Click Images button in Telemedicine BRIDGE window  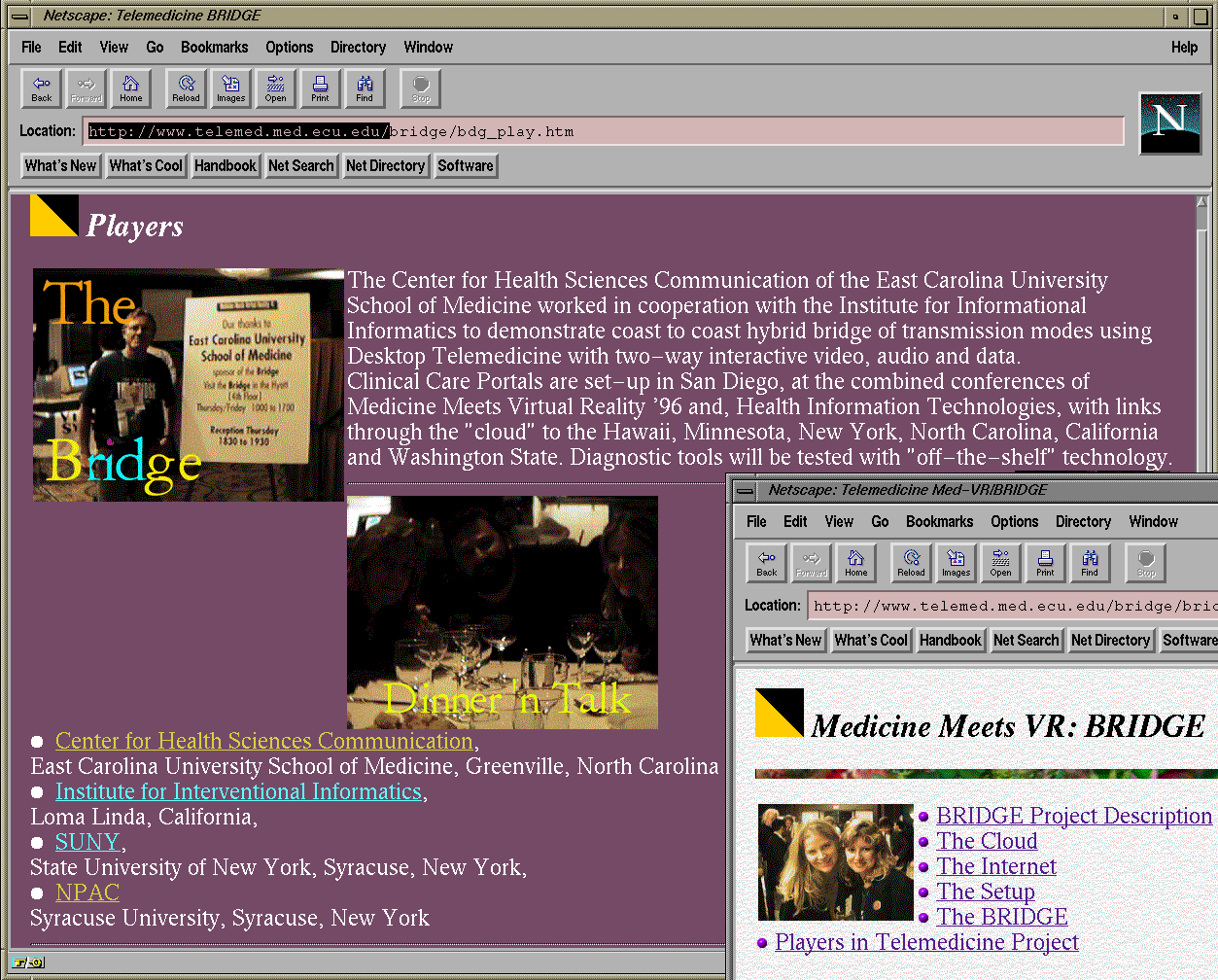pyautogui.click(x=231, y=88)
